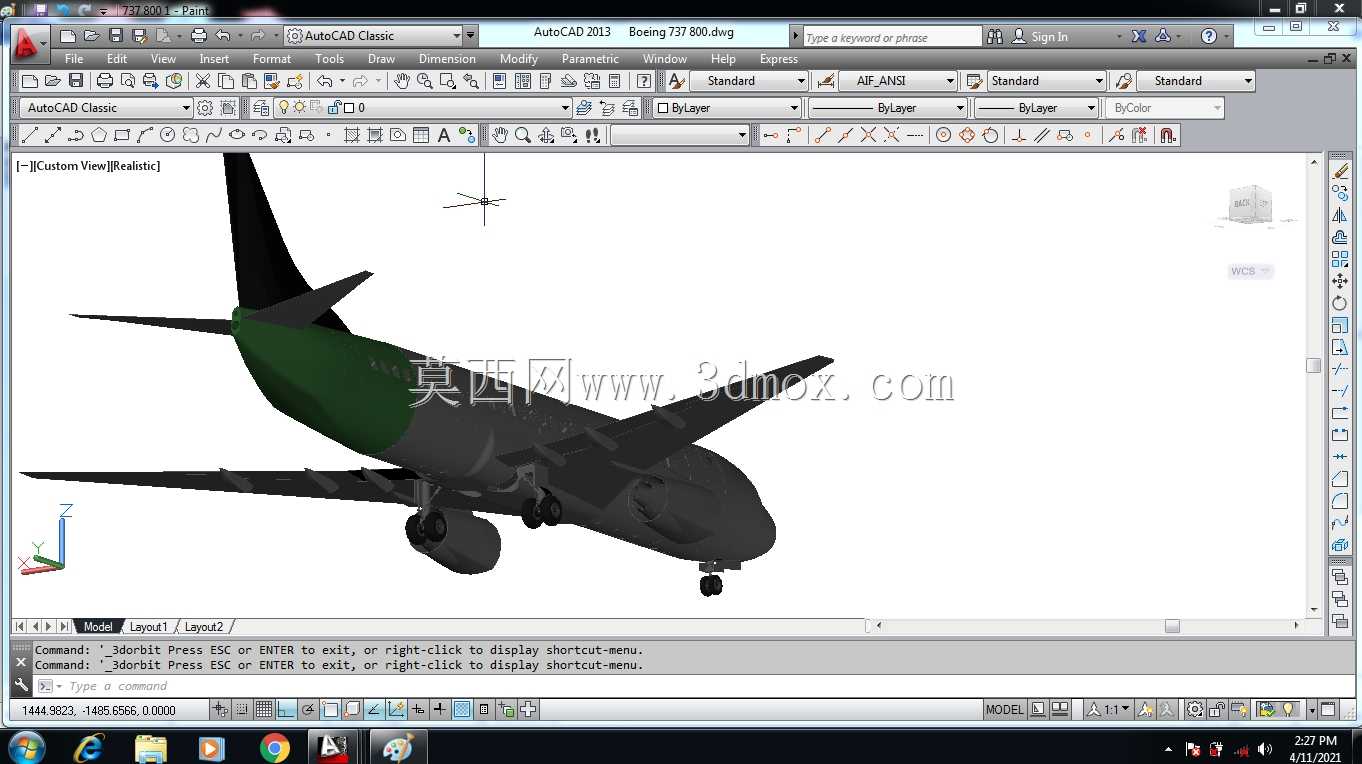Click Snap to Perpendicular icon
The width and height of the screenshot is (1362, 764).
[1019, 135]
